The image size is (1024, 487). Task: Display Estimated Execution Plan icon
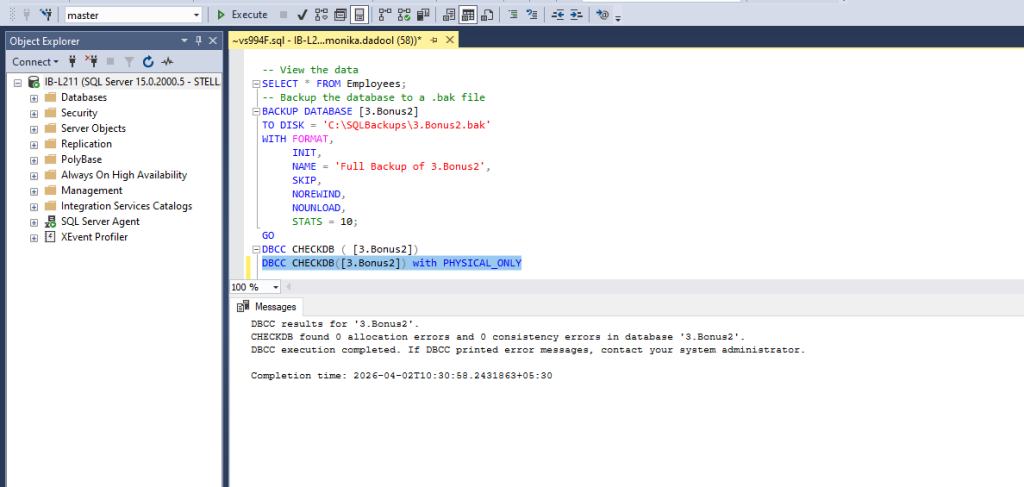point(321,14)
